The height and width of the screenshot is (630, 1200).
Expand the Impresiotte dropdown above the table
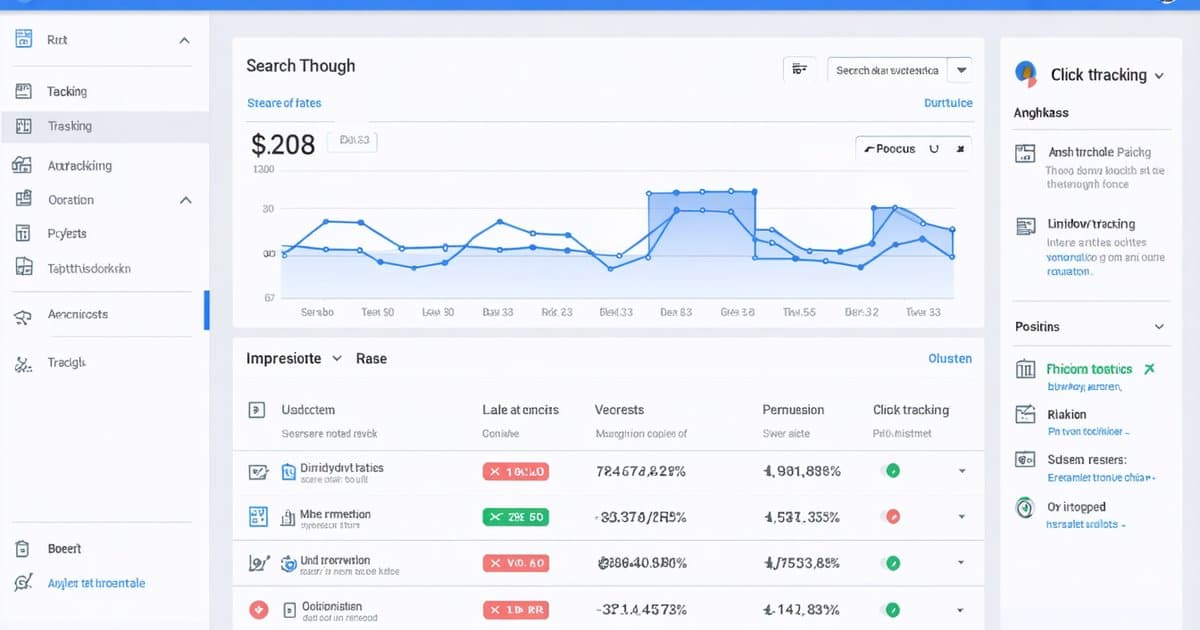coord(337,357)
